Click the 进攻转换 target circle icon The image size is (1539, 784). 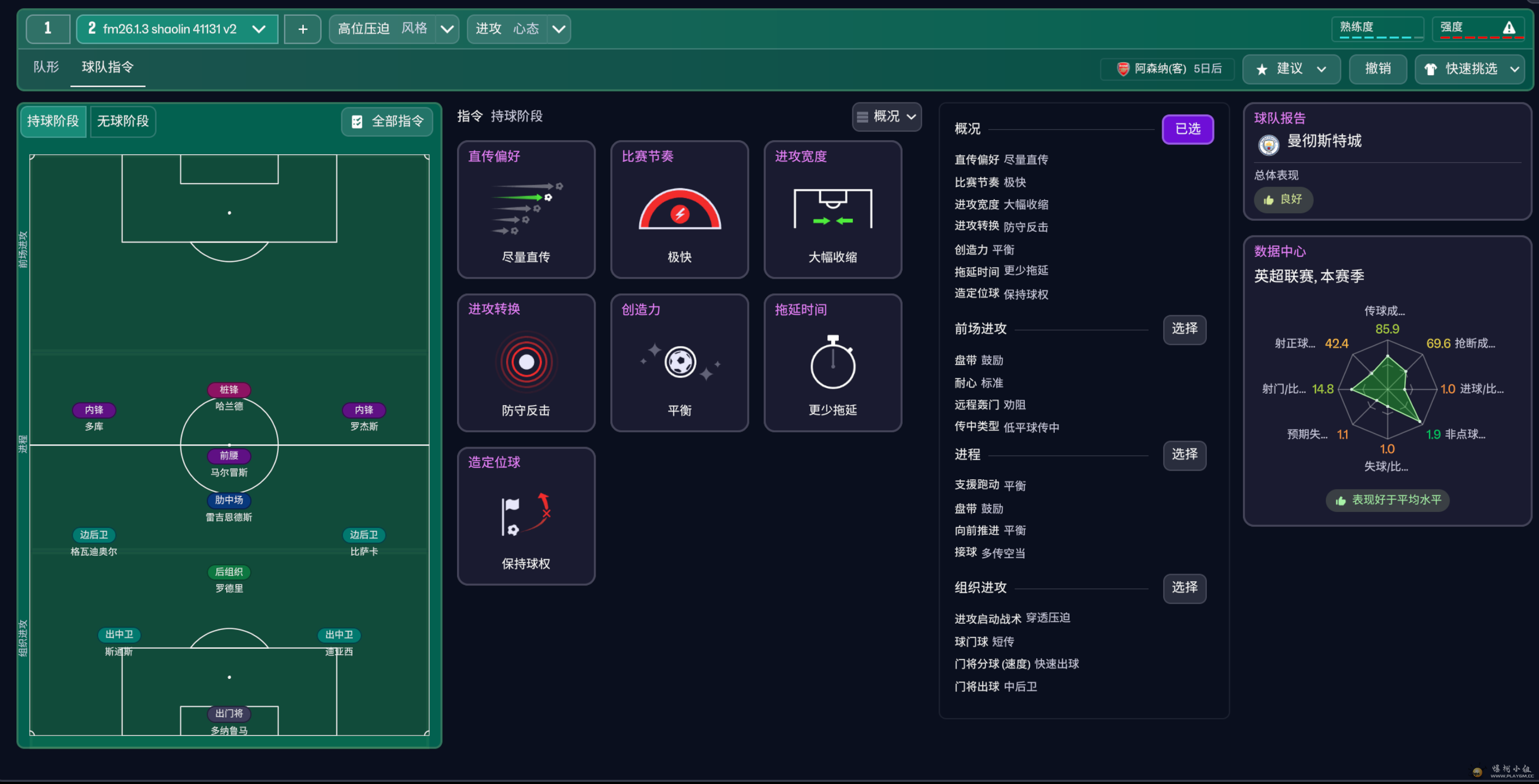pyautogui.click(x=526, y=362)
